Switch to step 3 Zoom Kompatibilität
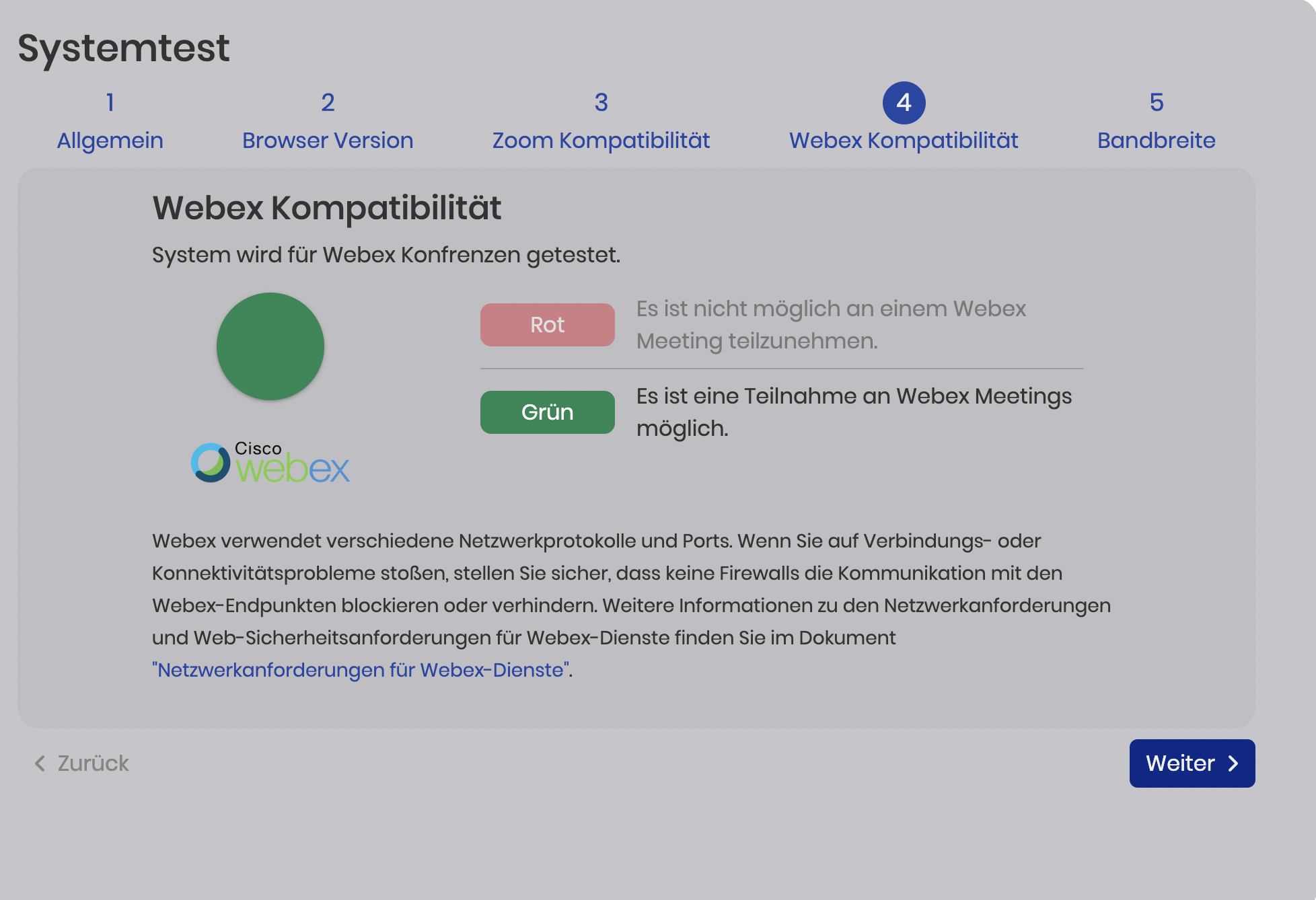 coord(601,121)
